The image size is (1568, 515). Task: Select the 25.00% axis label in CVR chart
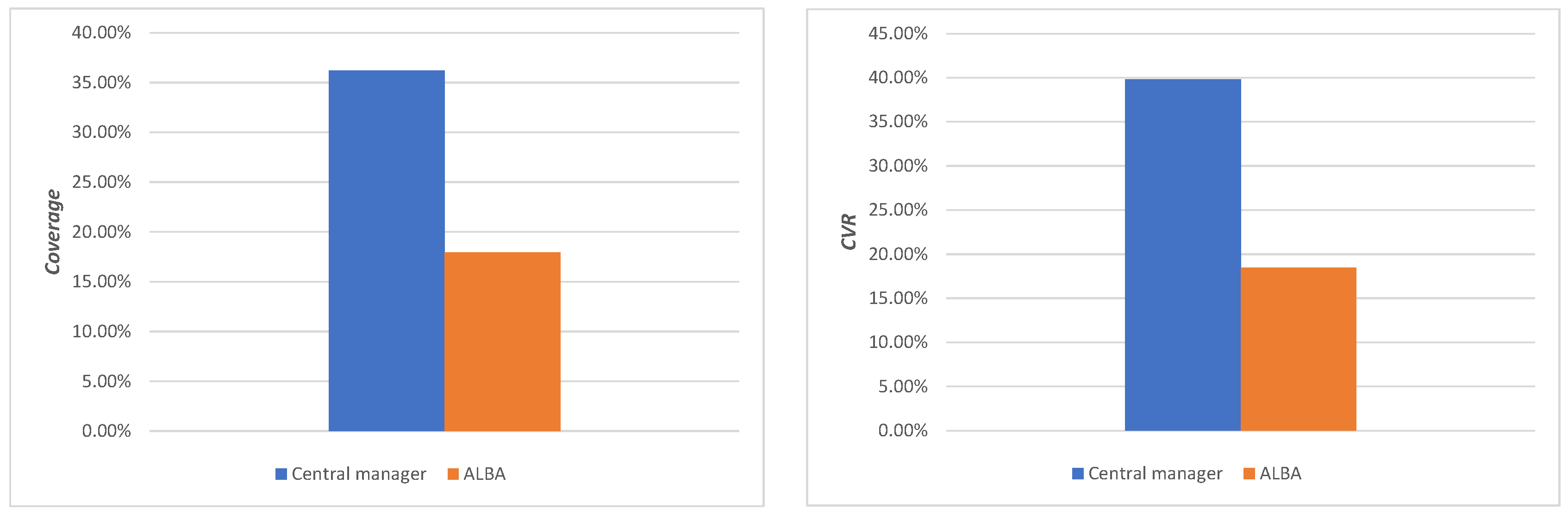tap(898, 210)
